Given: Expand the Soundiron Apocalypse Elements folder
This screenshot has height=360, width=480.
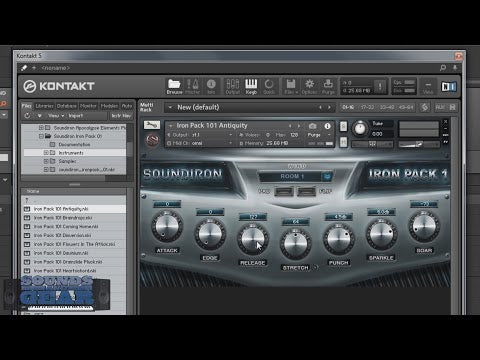Looking at the screenshot, I should (x=41, y=128).
